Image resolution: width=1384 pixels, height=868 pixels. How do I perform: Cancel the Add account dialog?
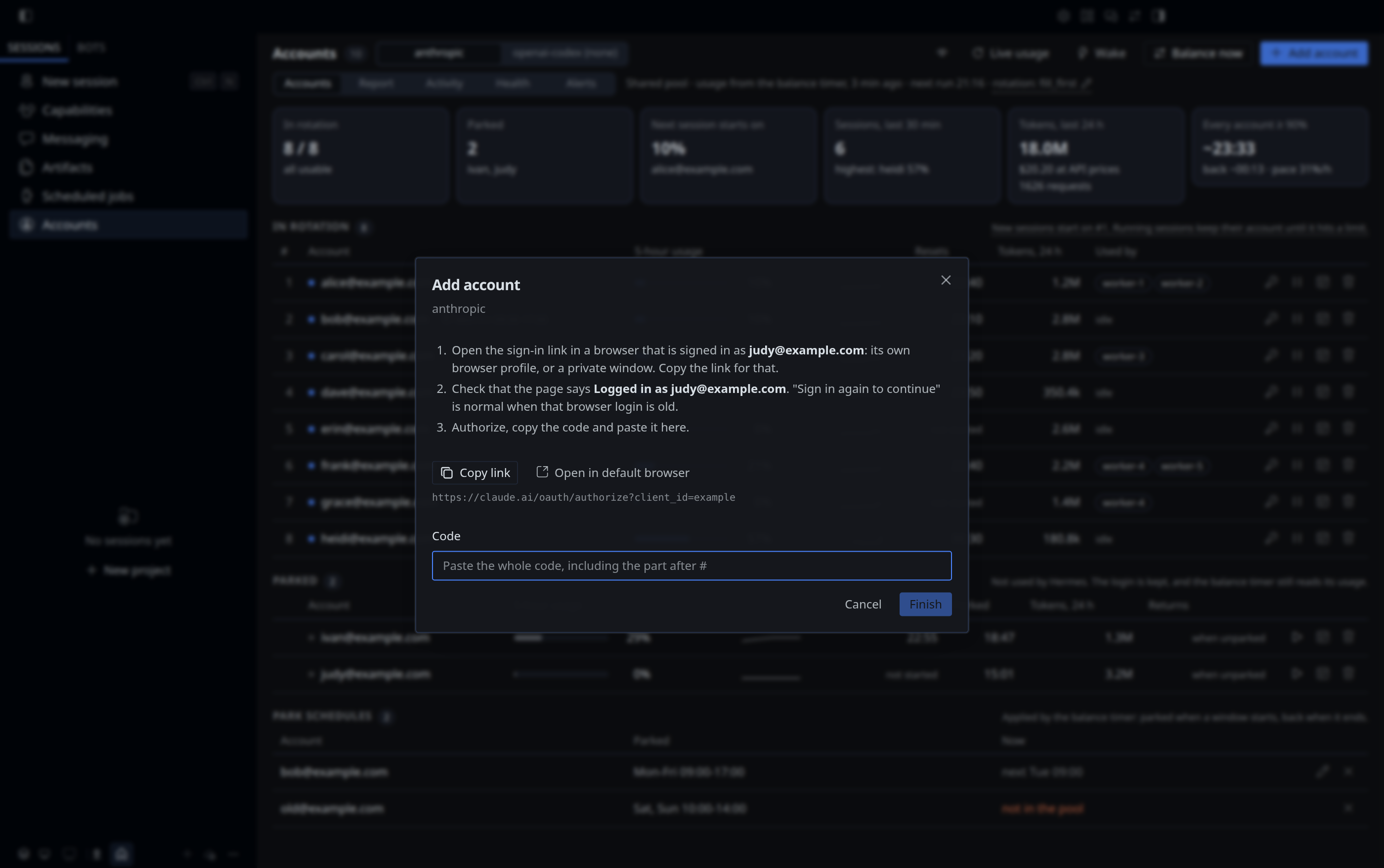click(x=863, y=604)
